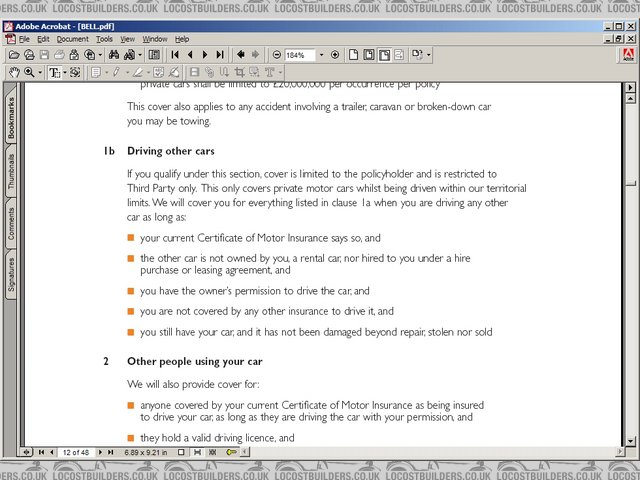Click the zoom out minus button
The width and height of the screenshot is (640, 480).
click(x=276, y=54)
